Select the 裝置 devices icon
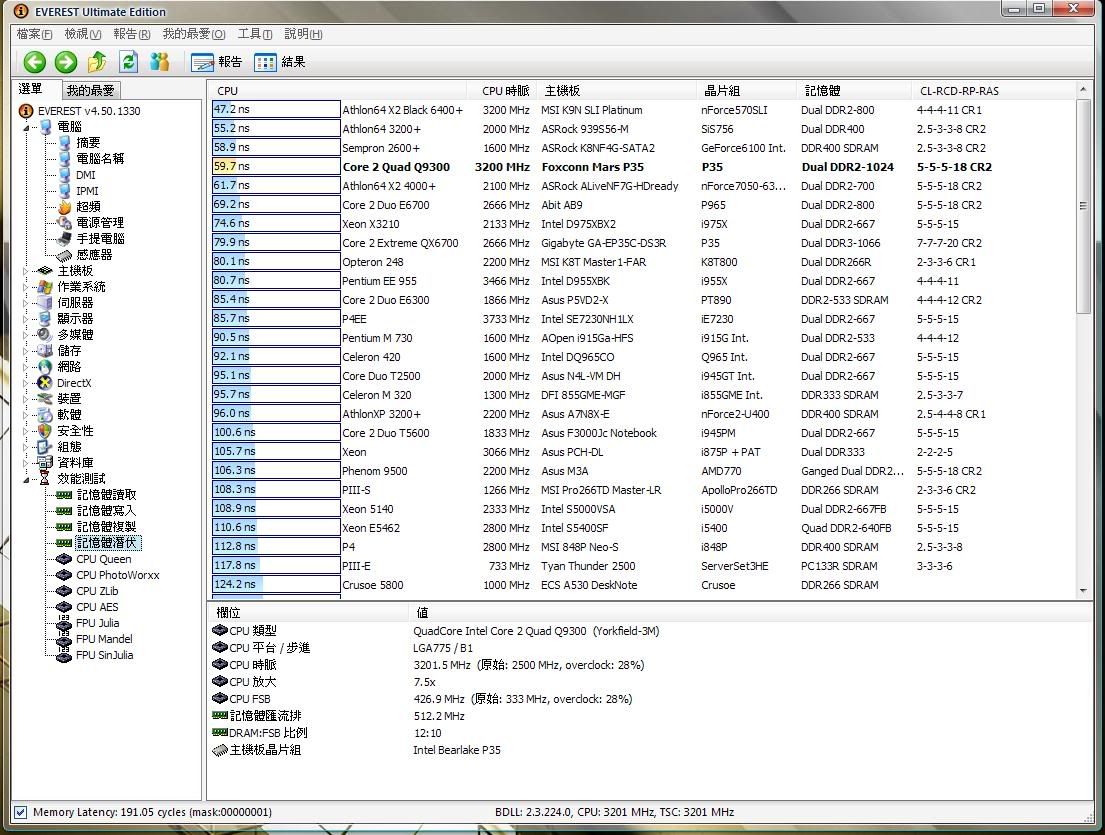The width and height of the screenshot is (1105, 835). pos(45,399)
